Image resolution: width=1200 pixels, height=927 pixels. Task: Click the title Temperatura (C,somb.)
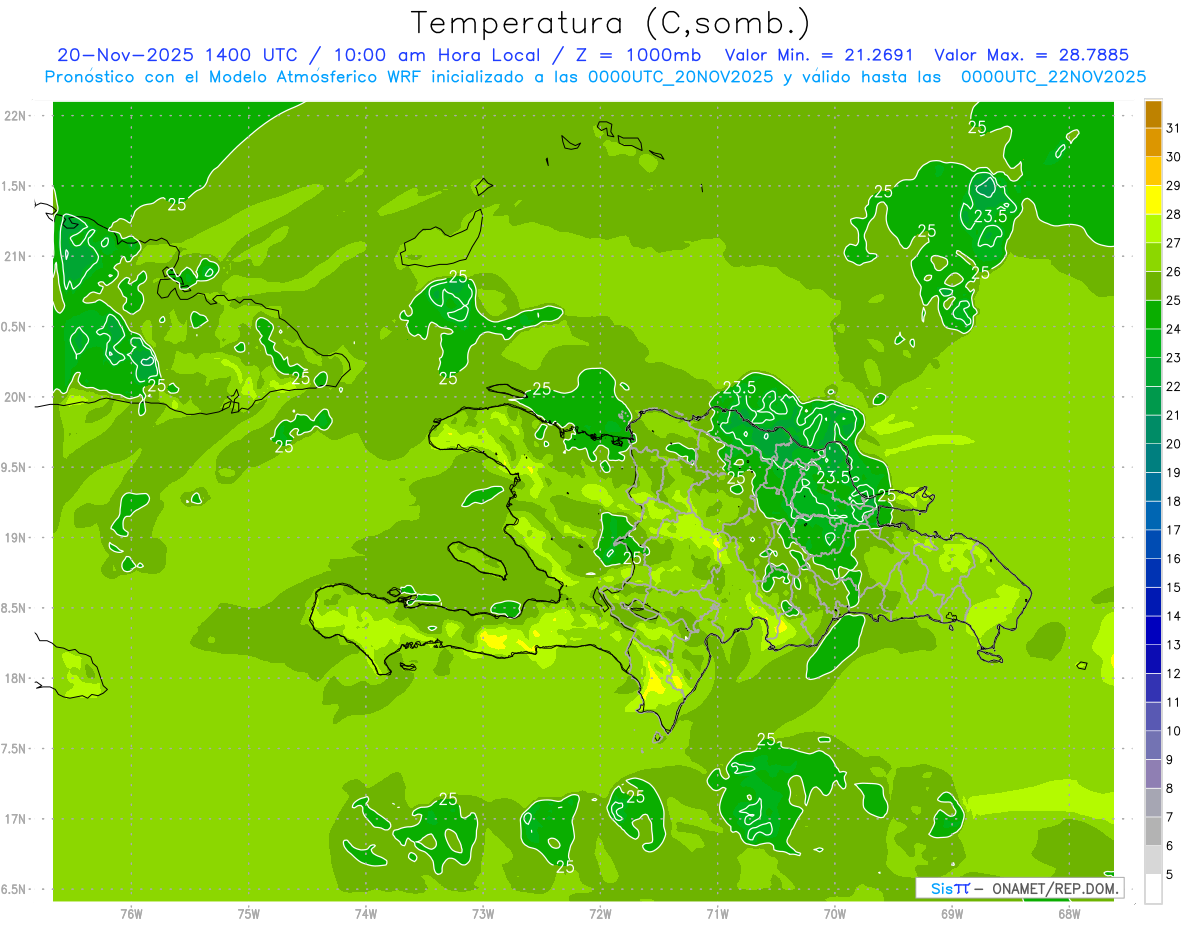click(x=611, y=24)
